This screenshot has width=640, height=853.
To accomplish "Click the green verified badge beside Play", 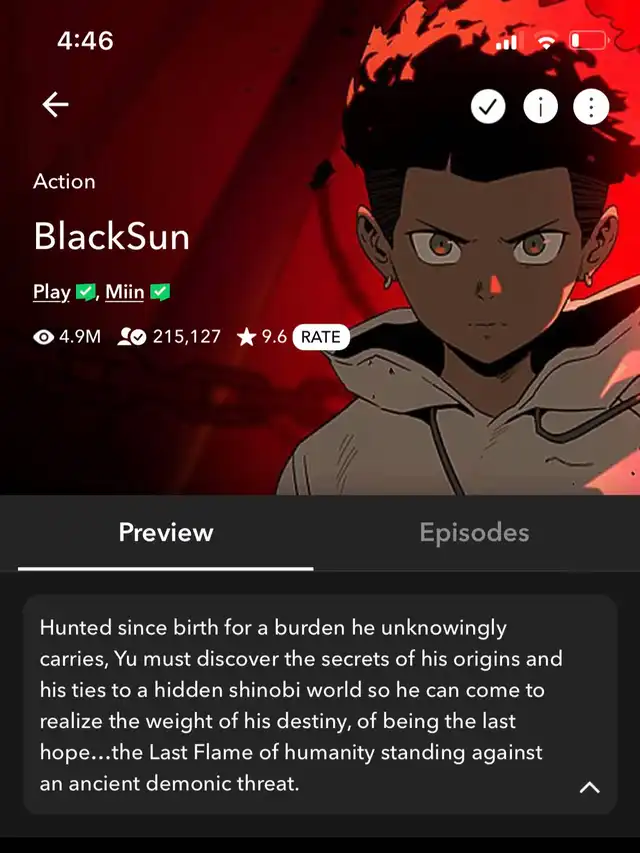I will point(85,292).
